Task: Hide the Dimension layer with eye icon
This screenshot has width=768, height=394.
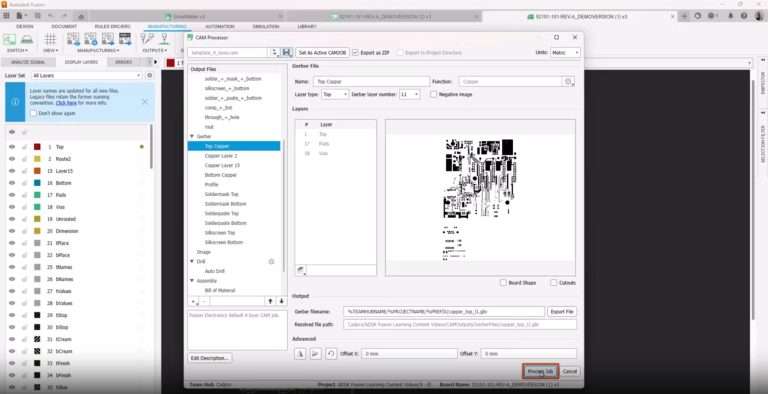Action: point(12,231)
